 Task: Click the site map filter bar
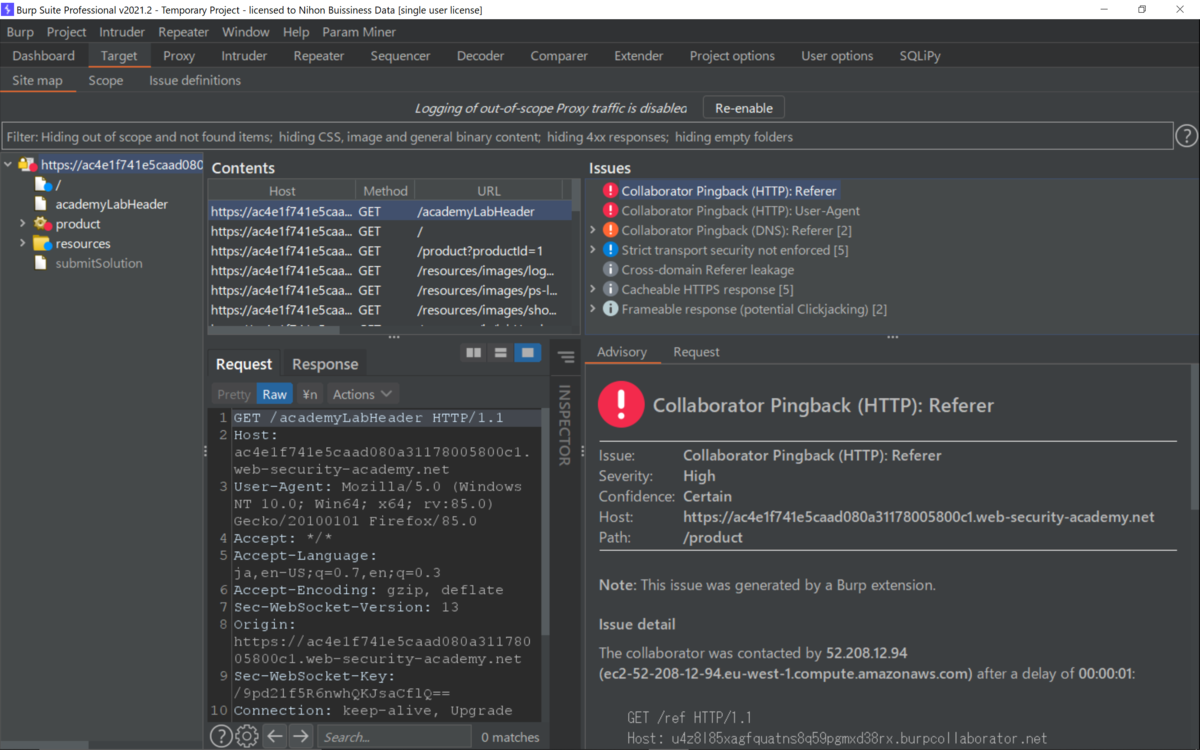pos(588,136)
